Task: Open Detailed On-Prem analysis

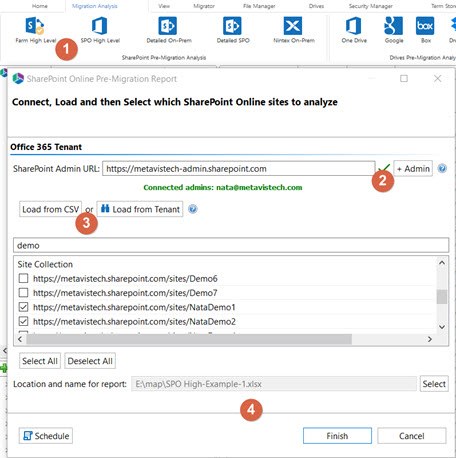Action: point(169,31)
